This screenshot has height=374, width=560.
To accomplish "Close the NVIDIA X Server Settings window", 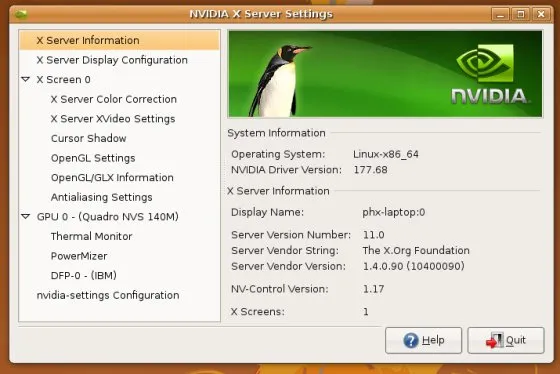I will (x=541, y=14).
